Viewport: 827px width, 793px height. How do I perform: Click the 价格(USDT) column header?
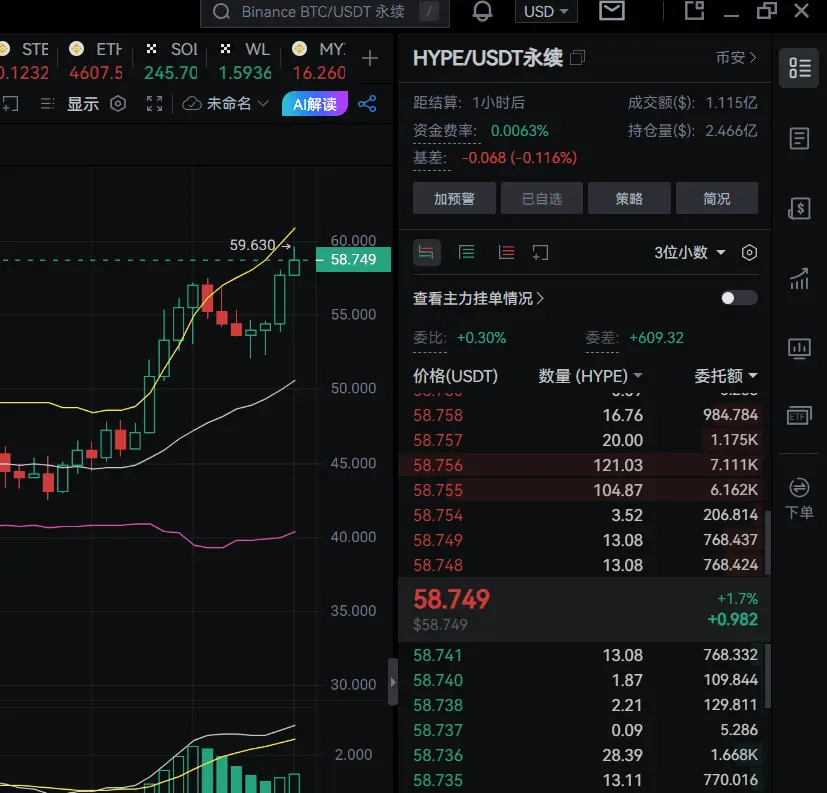point(455,375)
